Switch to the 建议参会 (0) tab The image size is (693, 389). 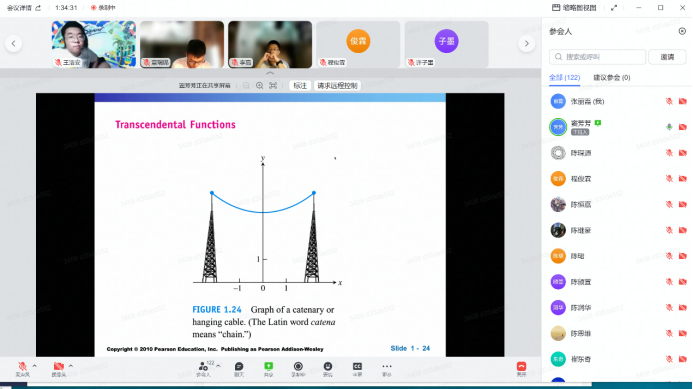612,78
